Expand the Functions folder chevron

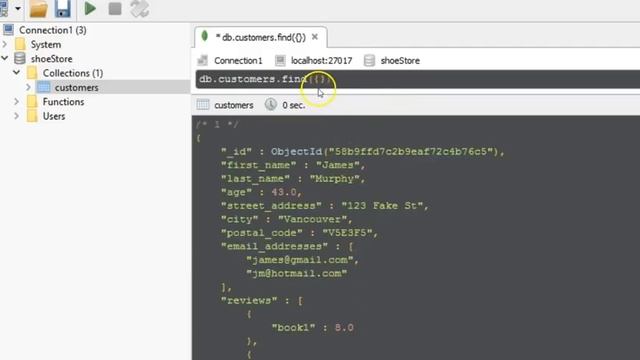point(17,101)
